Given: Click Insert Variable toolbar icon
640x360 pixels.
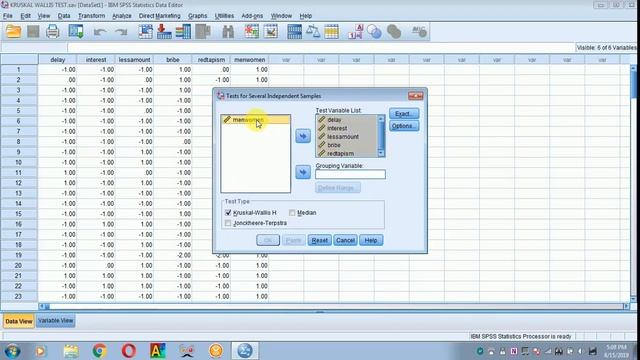Looking at the screenshot, I should [271, 31].
